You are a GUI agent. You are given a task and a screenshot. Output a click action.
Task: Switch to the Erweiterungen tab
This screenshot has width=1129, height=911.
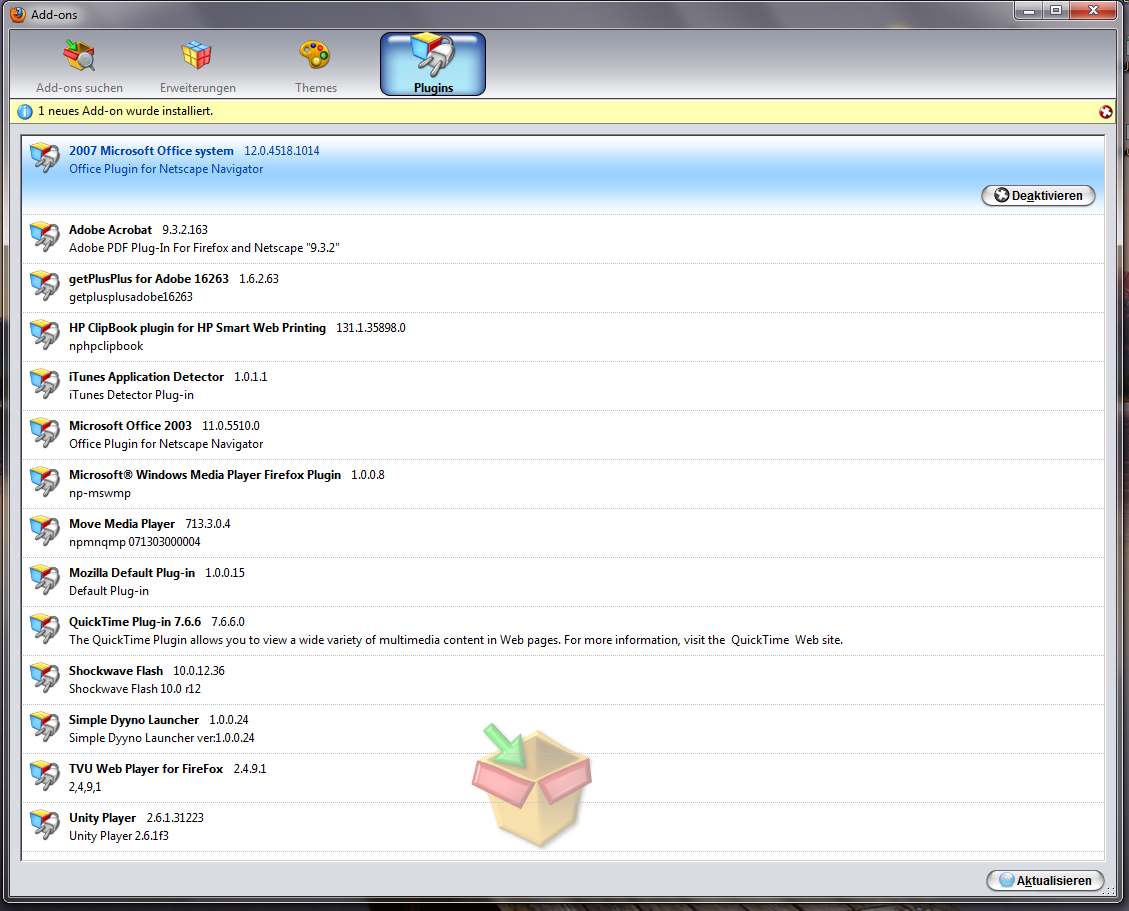click(197, 66)
